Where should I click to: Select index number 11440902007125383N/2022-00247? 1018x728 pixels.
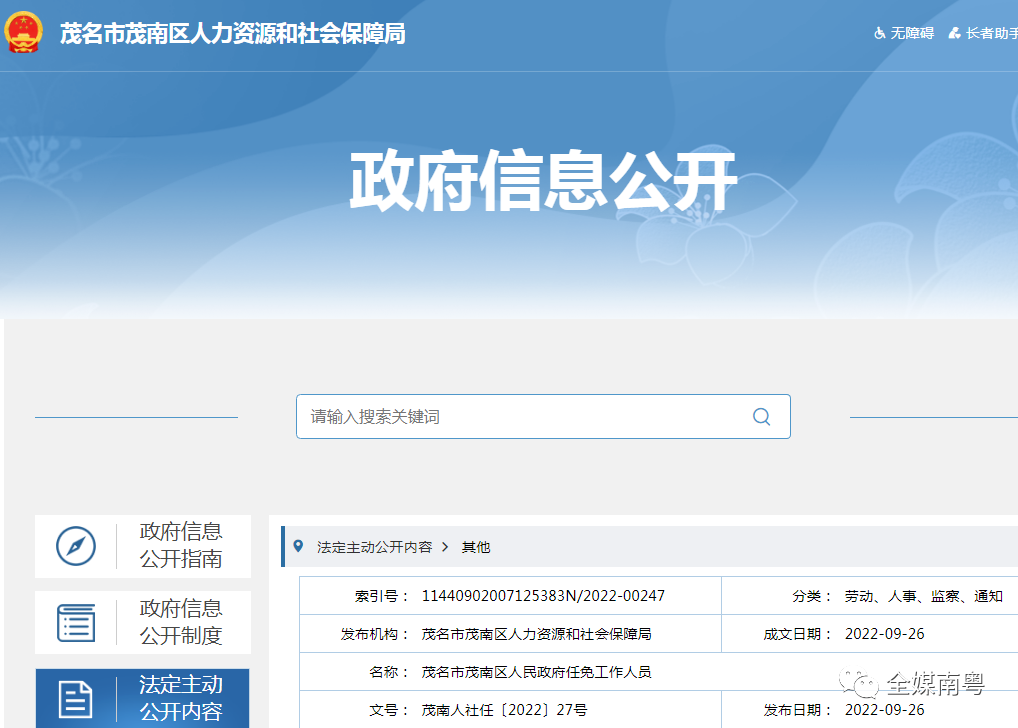543,596
